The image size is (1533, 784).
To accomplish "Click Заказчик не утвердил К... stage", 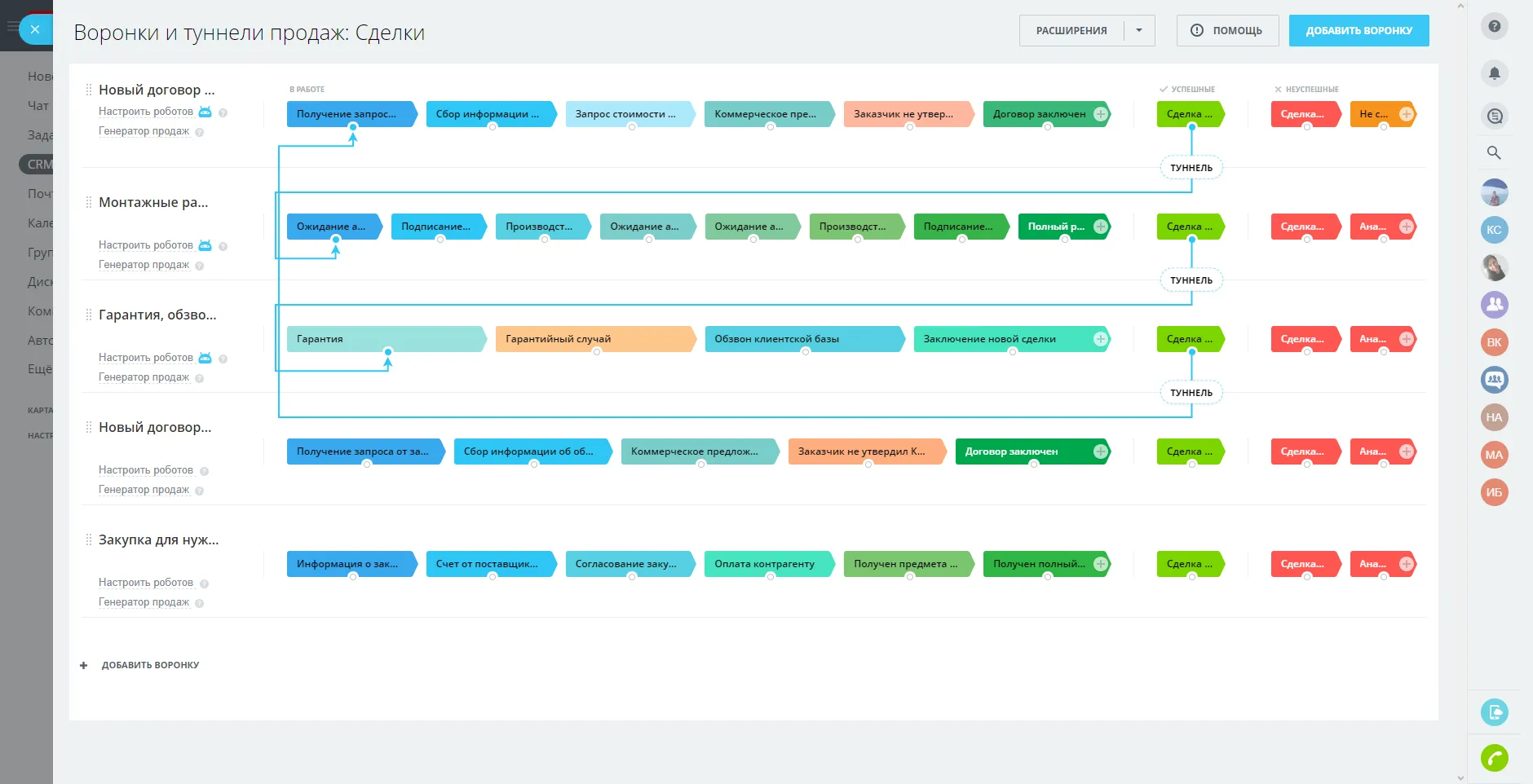I will pyautogui.click(x=866, y=451).
